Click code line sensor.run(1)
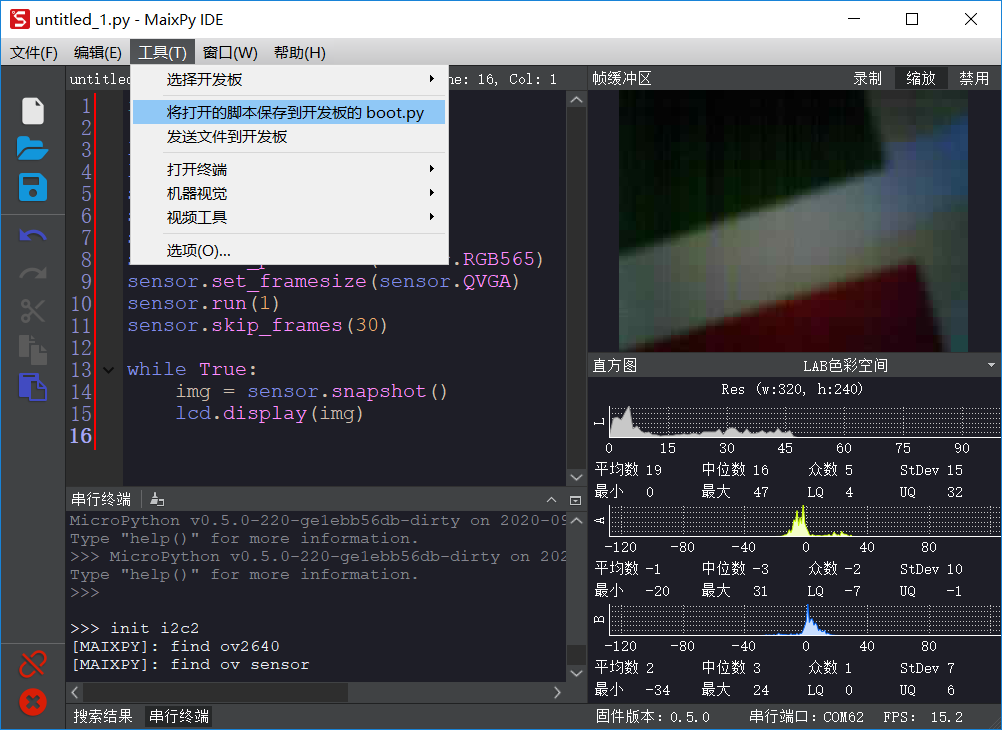Image resolution: width=1002 pixels, height=731 pixels. [203, 303]
